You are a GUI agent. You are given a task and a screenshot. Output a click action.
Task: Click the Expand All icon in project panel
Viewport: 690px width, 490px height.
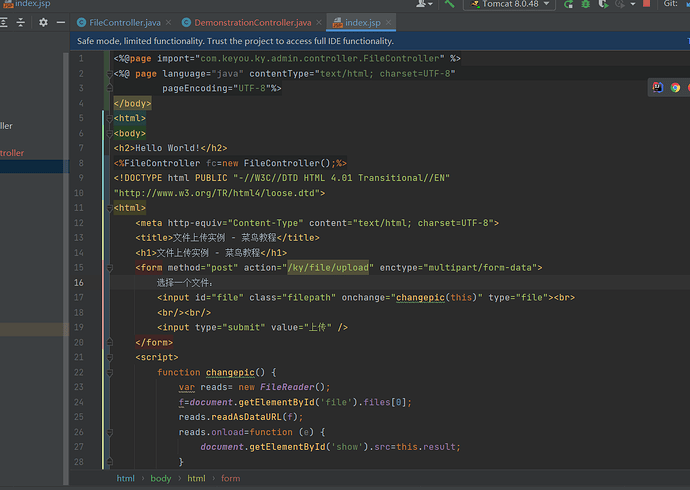(x=4, y=22)
